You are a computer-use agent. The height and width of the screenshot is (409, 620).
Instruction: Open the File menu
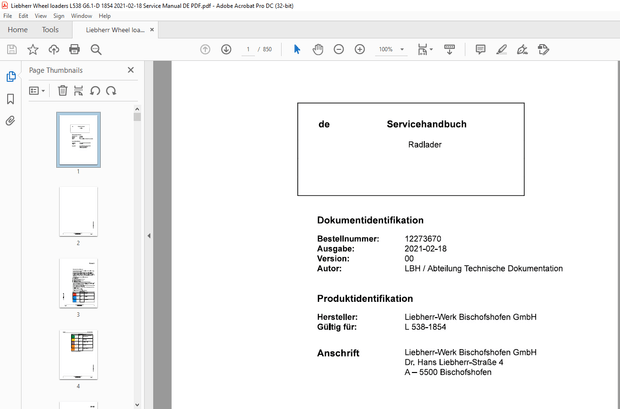(x=8, y=16)
